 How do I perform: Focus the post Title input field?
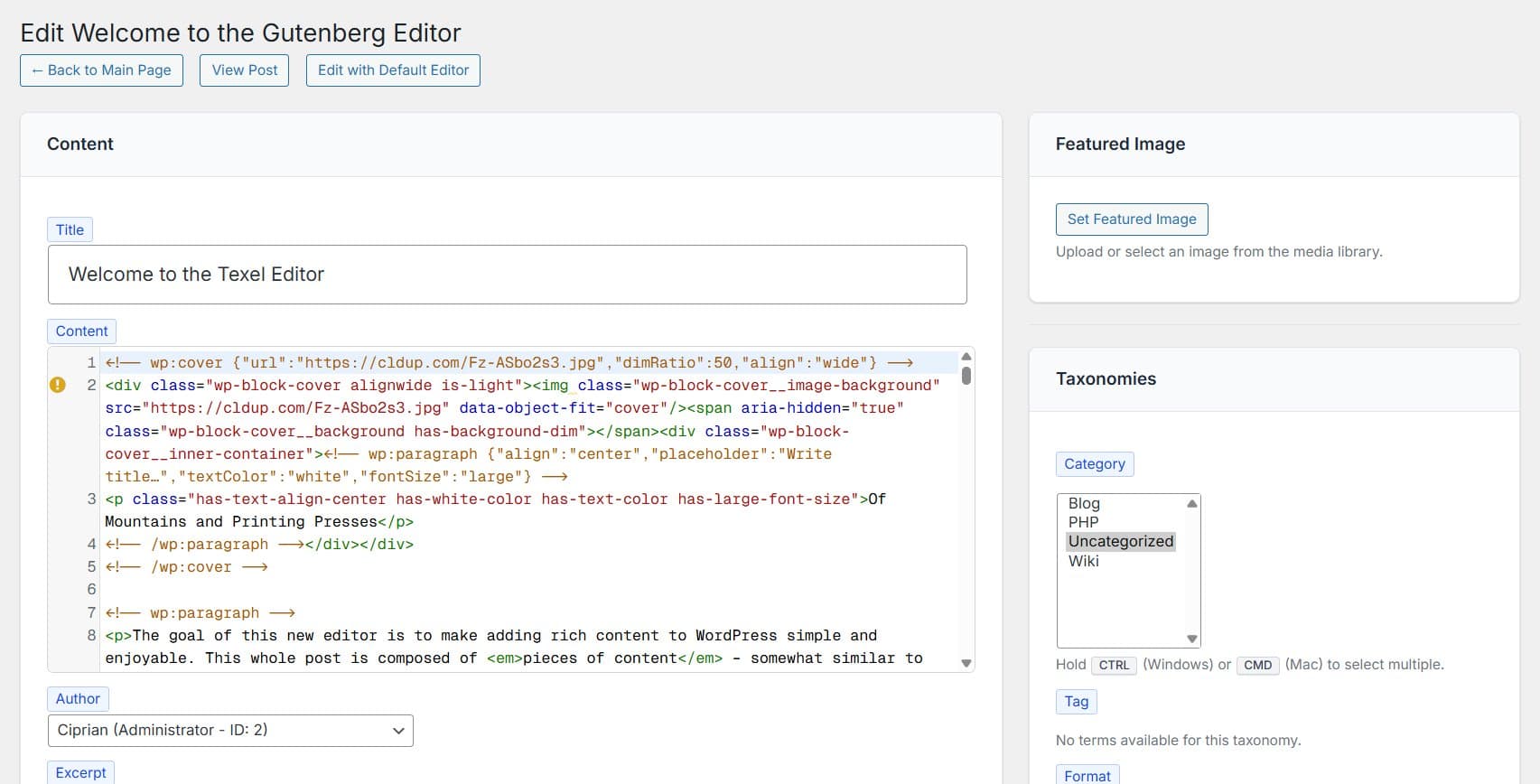pyautogui.click(x=507, y=275)
